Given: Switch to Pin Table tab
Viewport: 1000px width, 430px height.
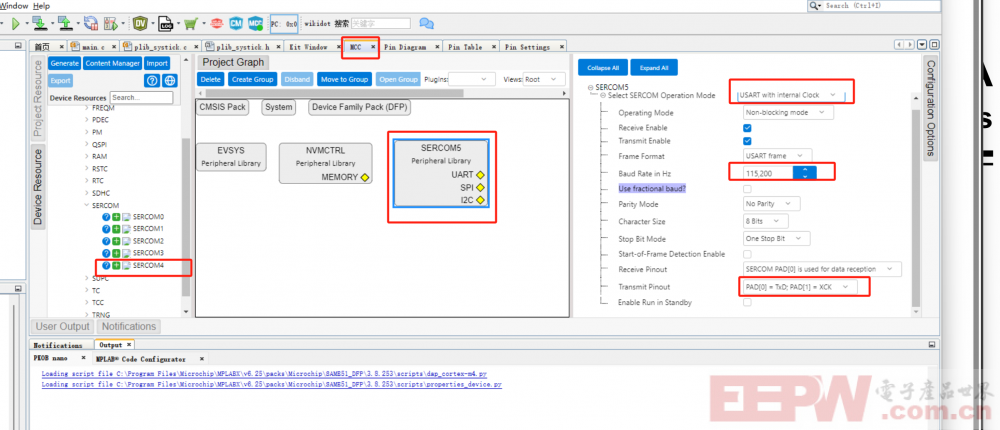Looking at the screenshot, I should coord(465,47).
